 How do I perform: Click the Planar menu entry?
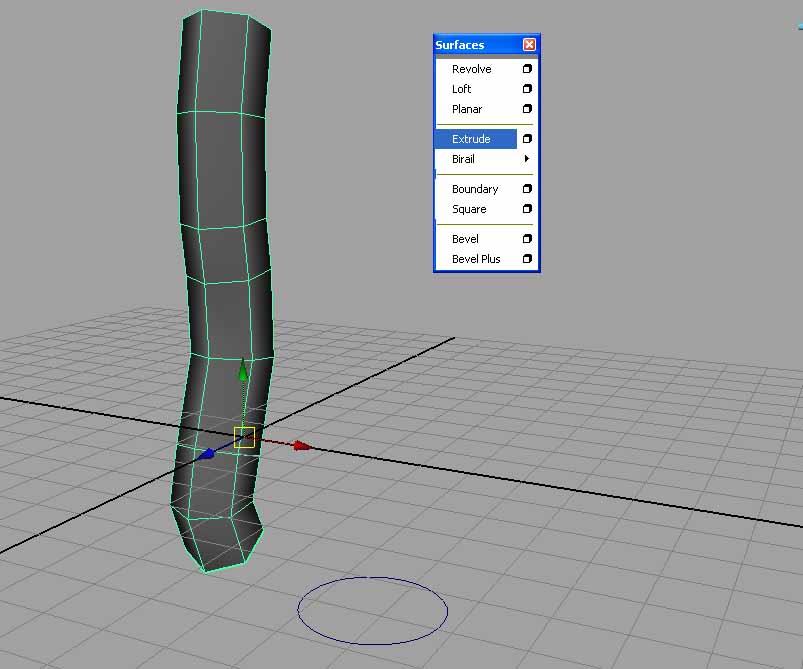(467, 109)
